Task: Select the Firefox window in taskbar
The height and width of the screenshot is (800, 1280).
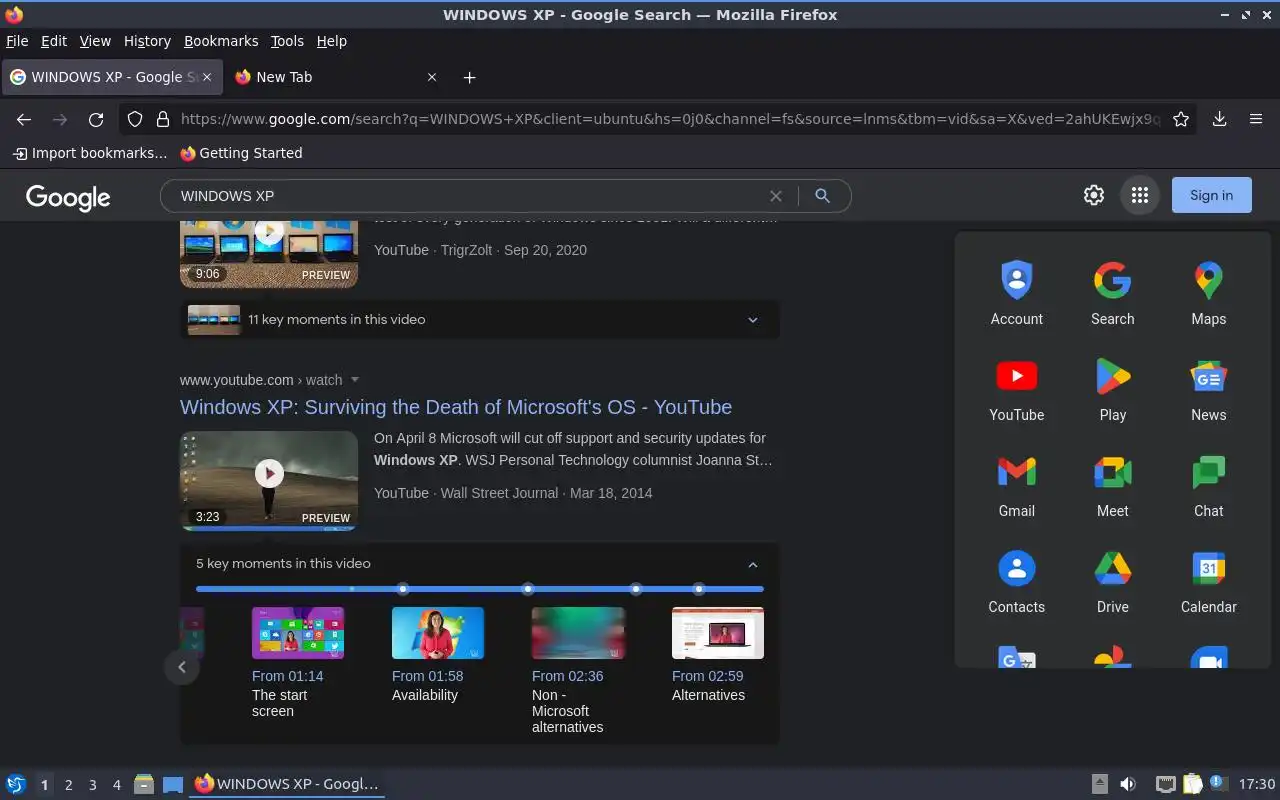Action: point(287,784)
